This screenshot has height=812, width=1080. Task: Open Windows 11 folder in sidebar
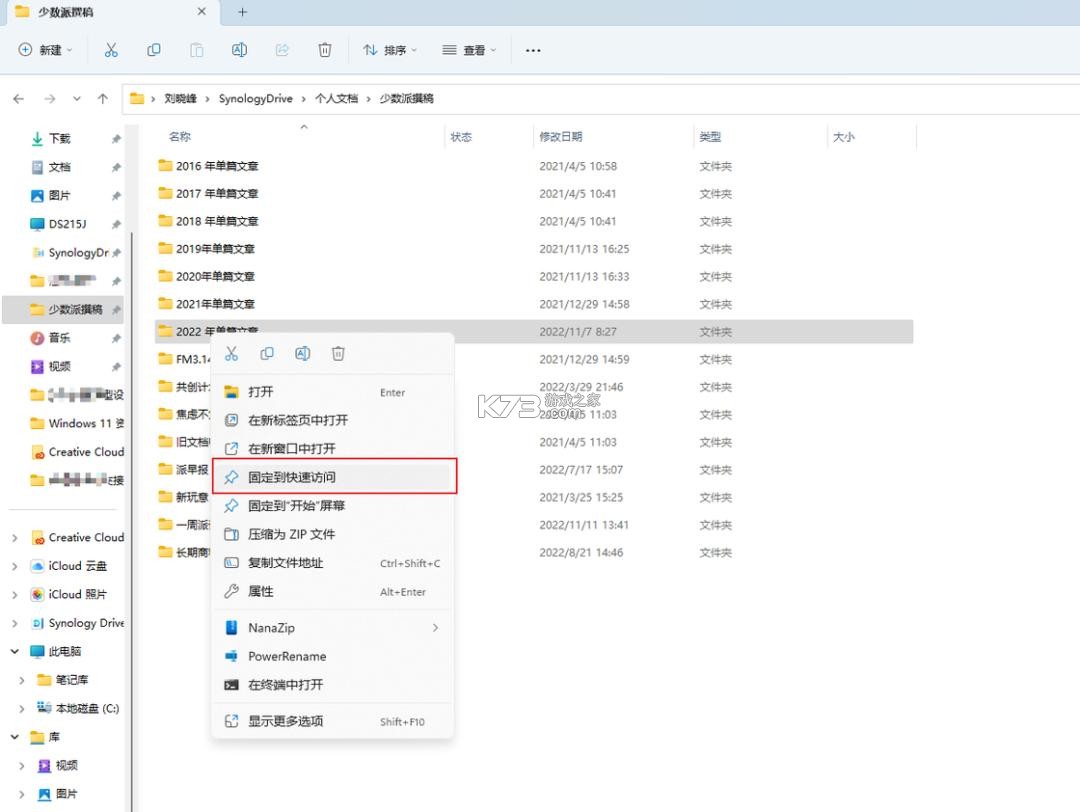click(x=77, y=423)
